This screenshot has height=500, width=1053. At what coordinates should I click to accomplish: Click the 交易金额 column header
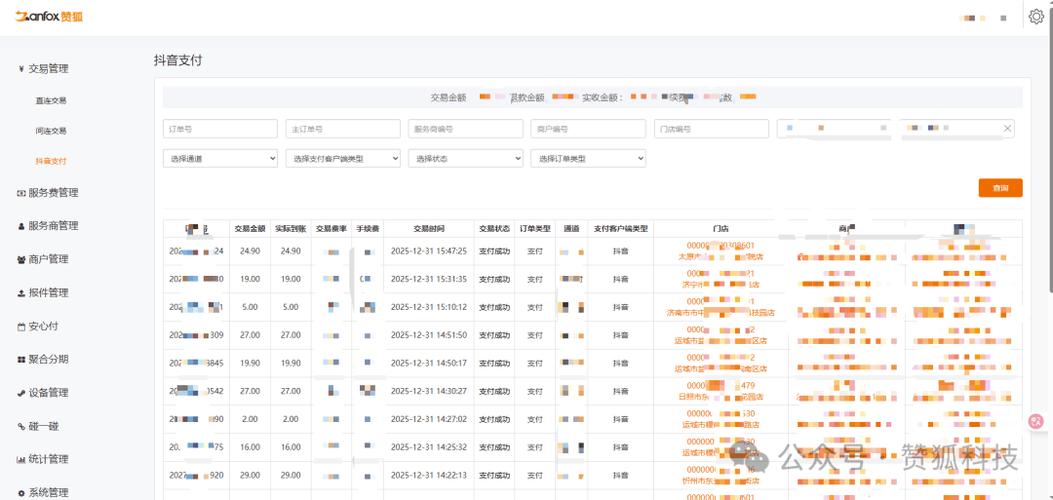tap(250, 229)
